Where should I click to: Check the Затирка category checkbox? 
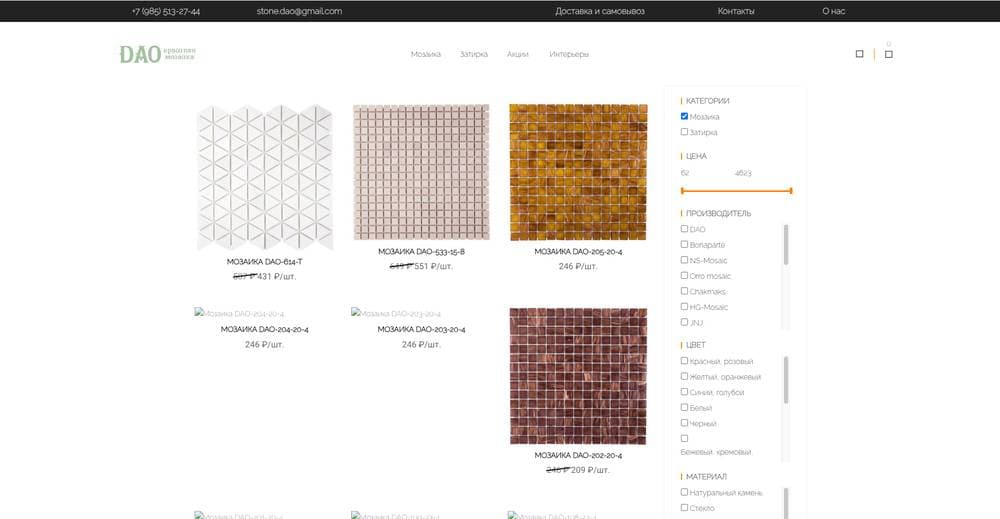coord(684,131)
